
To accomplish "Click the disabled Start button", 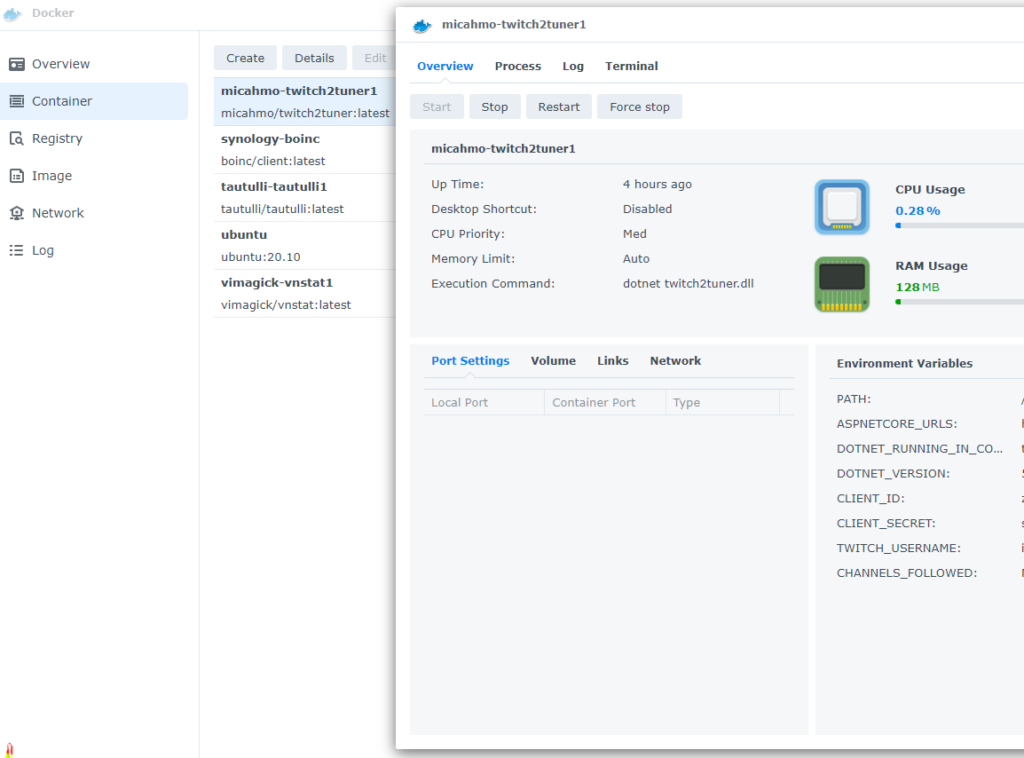I will pos(436,107).
